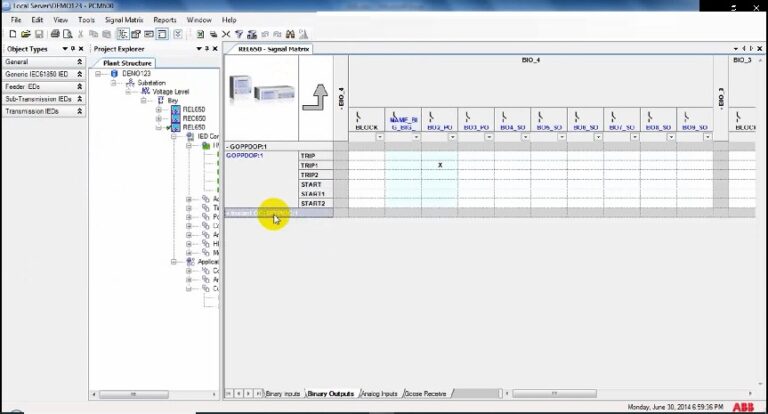Click the TRIP1 signal row header
Screen dimensions: 768x414
[x=315, y=165]
